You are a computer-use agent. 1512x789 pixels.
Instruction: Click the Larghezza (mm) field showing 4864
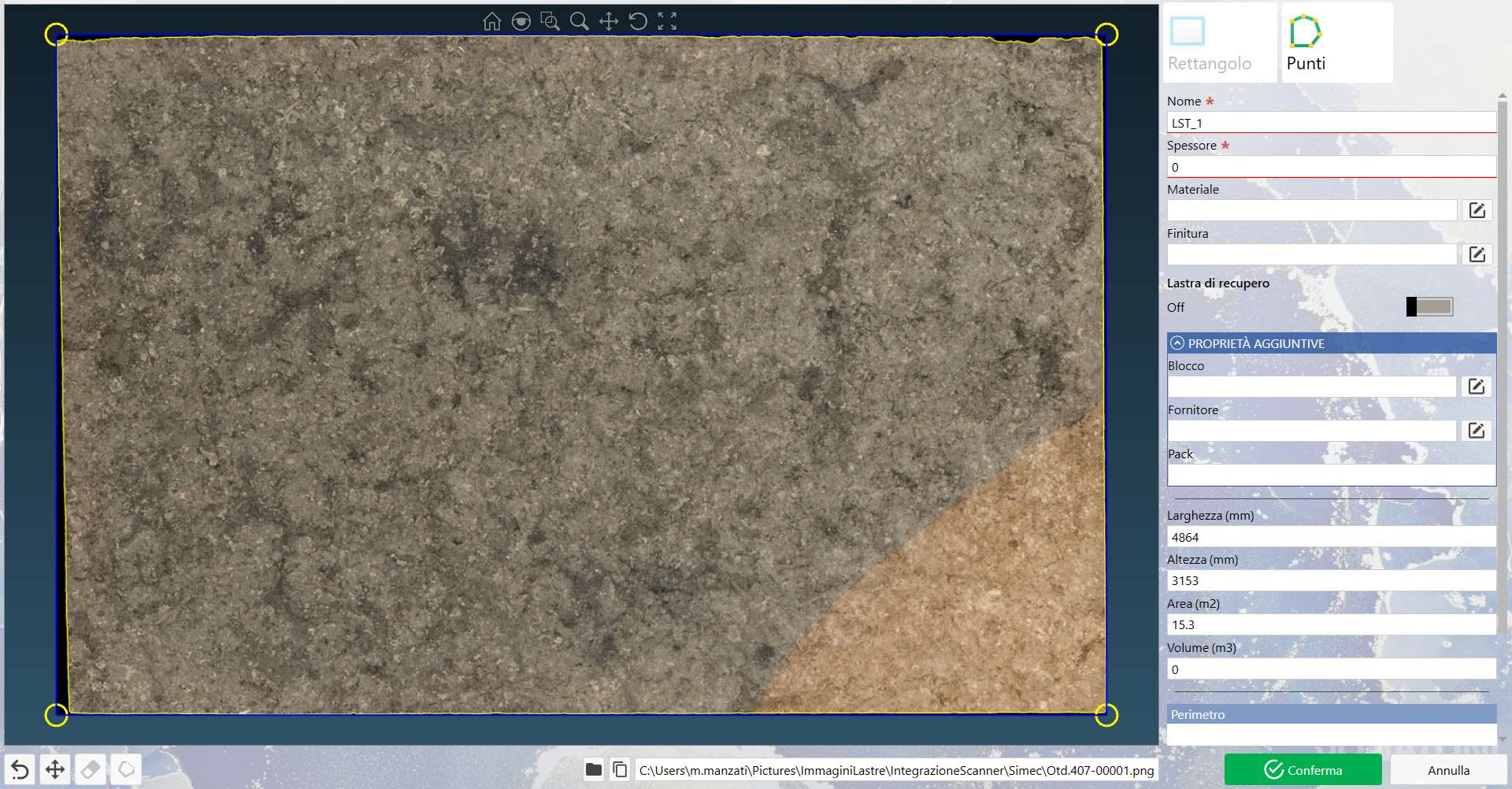tap(1331, 537)
